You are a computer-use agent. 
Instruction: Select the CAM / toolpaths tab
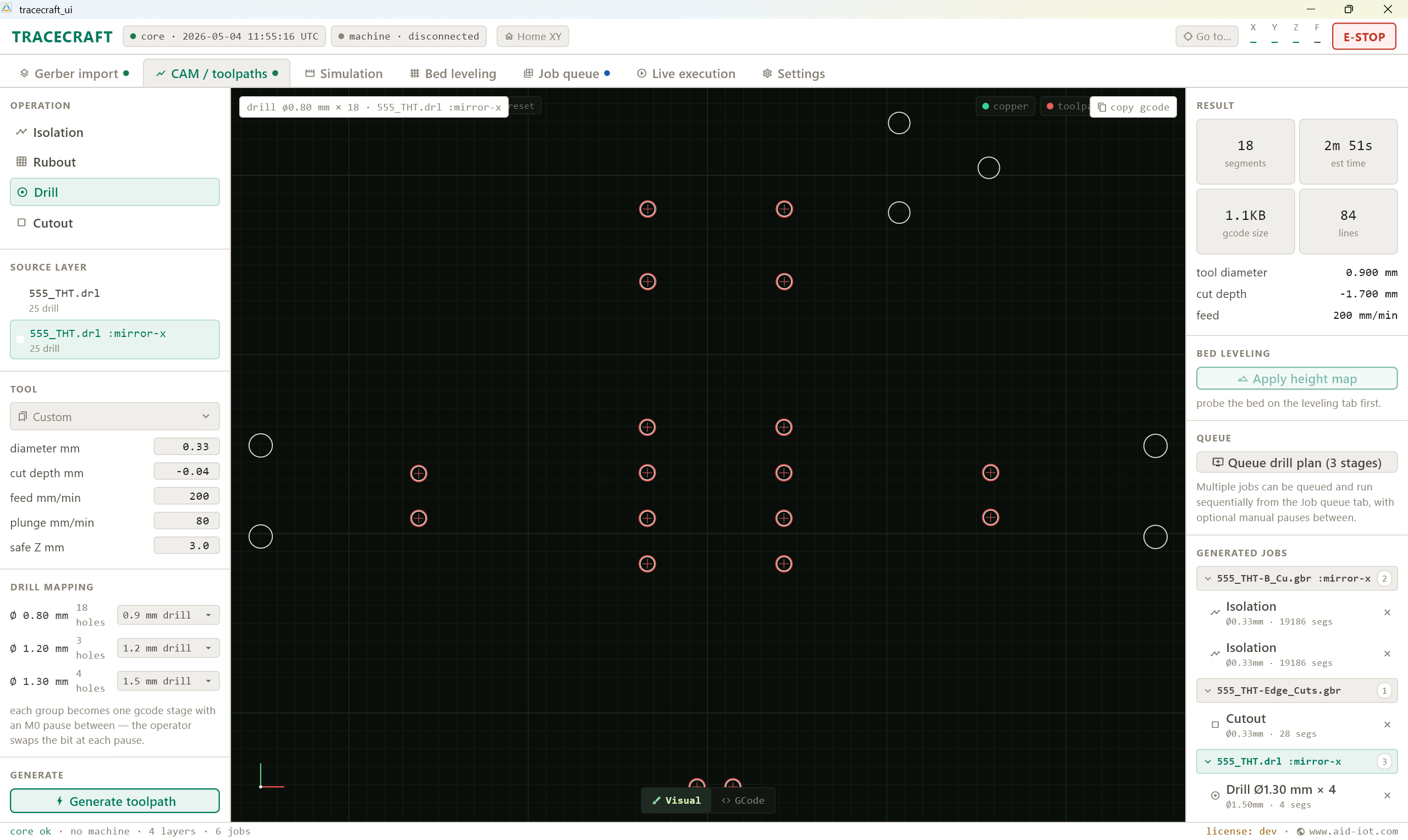pyautogui.click(x=217, y=74)
